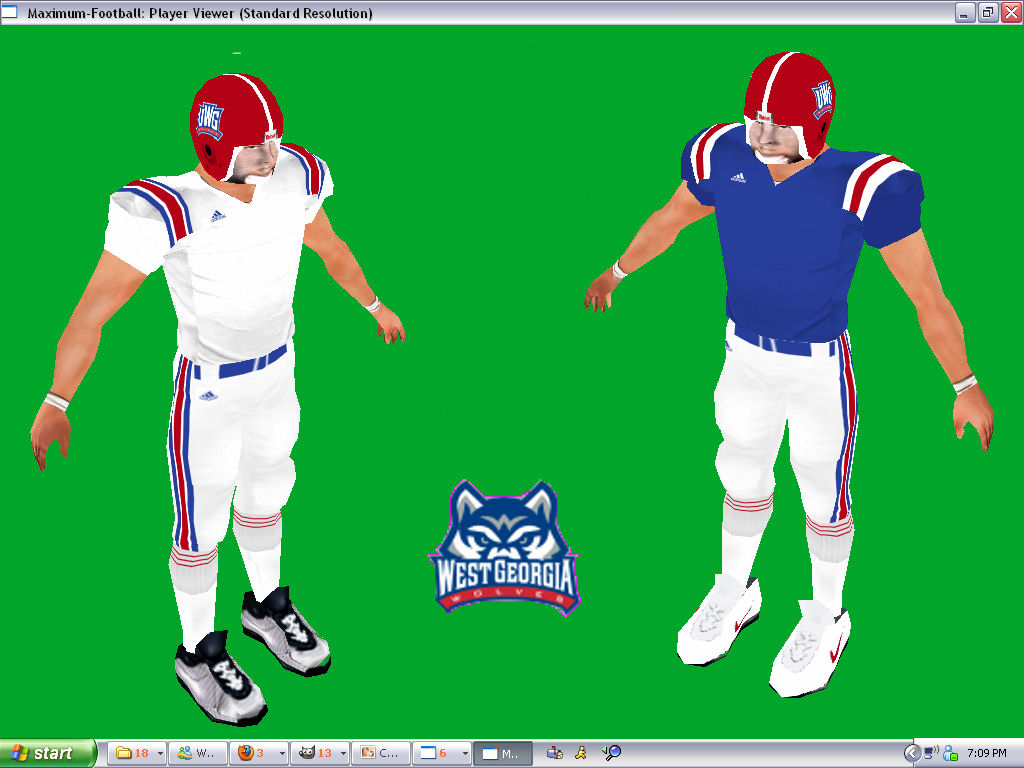
Task: Switch to the Messenger 'W..' taskbar window
Action: [x=197, y=753]
